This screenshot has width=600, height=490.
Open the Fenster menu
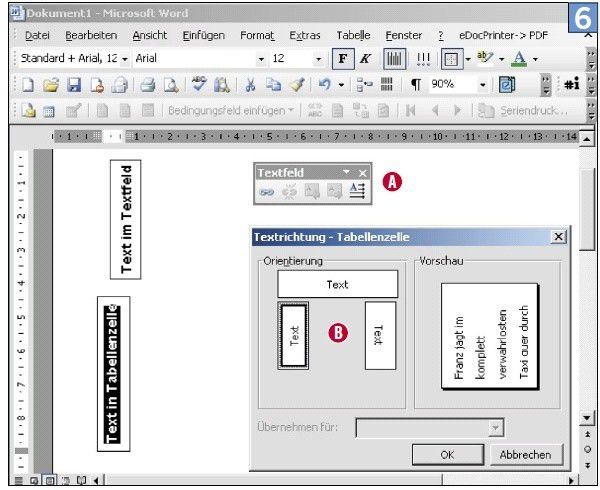404,36
